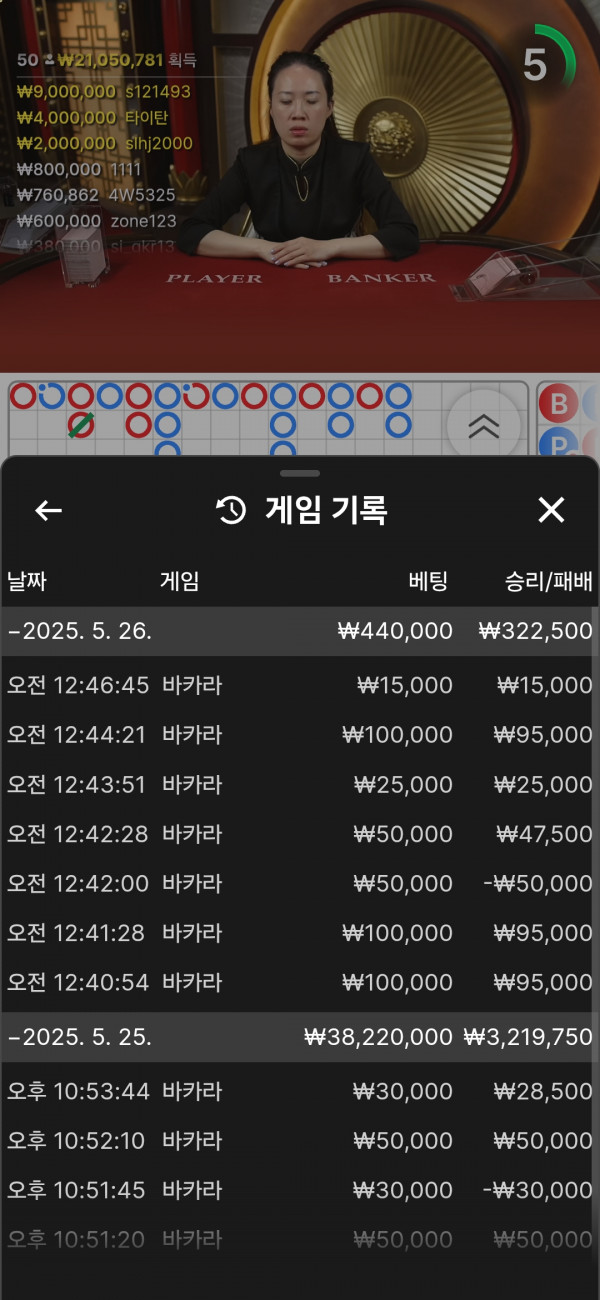The image size is (600, 1300).
Task: Open the 오후 10:53:44 바카라 record
Action: point(300,1091)
